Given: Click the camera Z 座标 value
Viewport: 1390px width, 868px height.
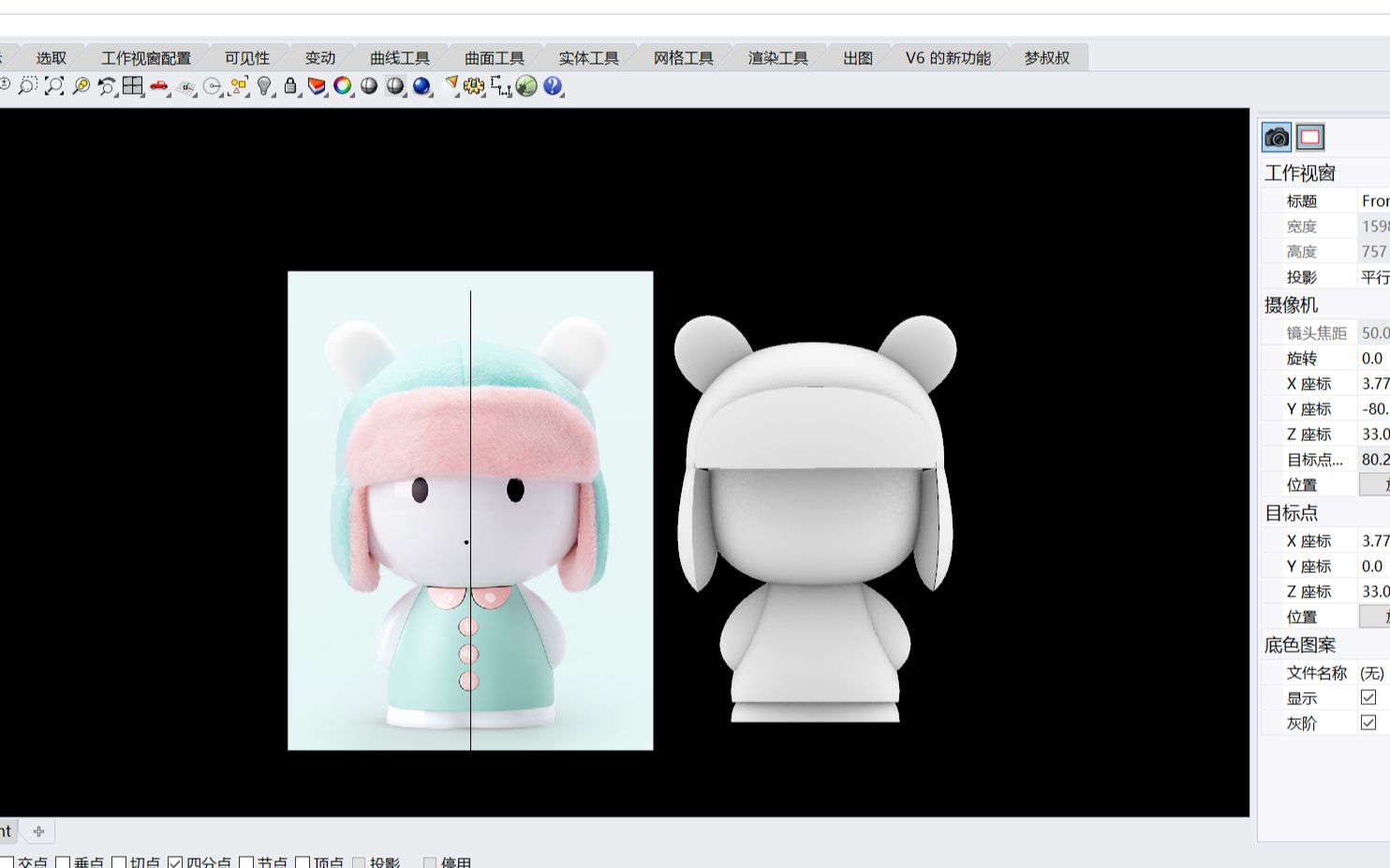Looking at the screenshot, I should pos(1374,434).
